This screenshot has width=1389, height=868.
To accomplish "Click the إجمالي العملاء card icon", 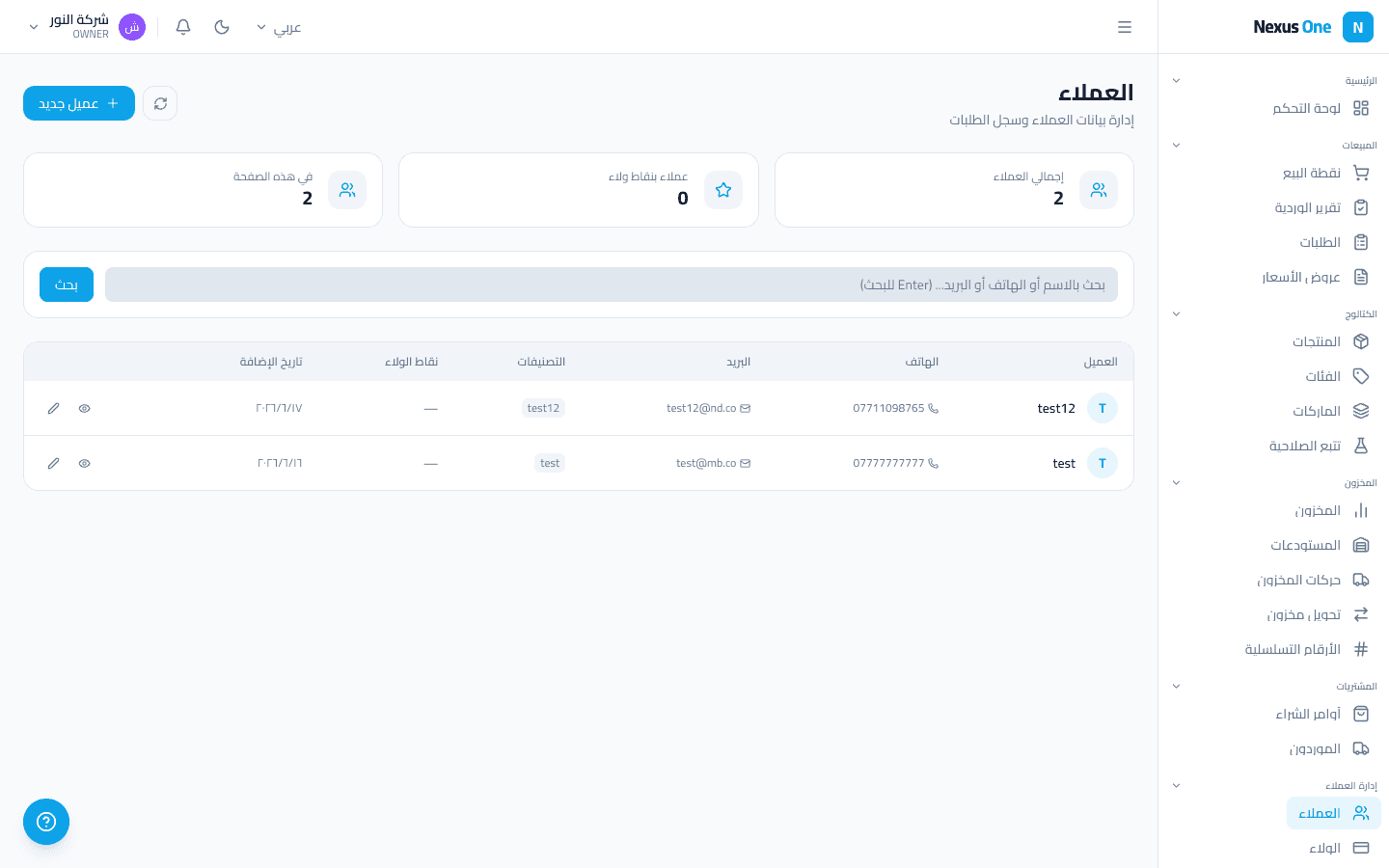I will (1099, 190).
